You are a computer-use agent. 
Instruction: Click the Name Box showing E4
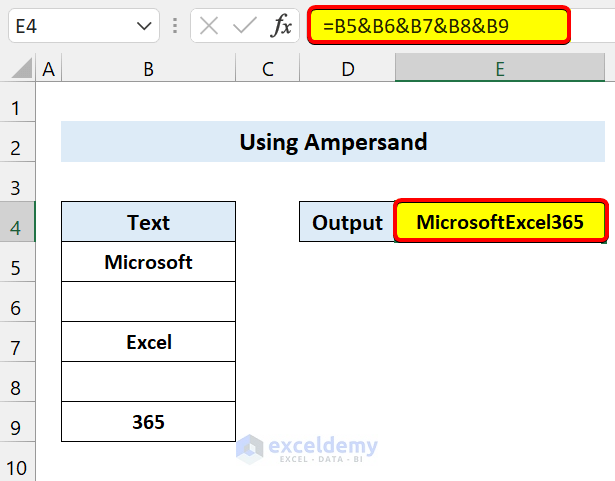click(84, 26)
